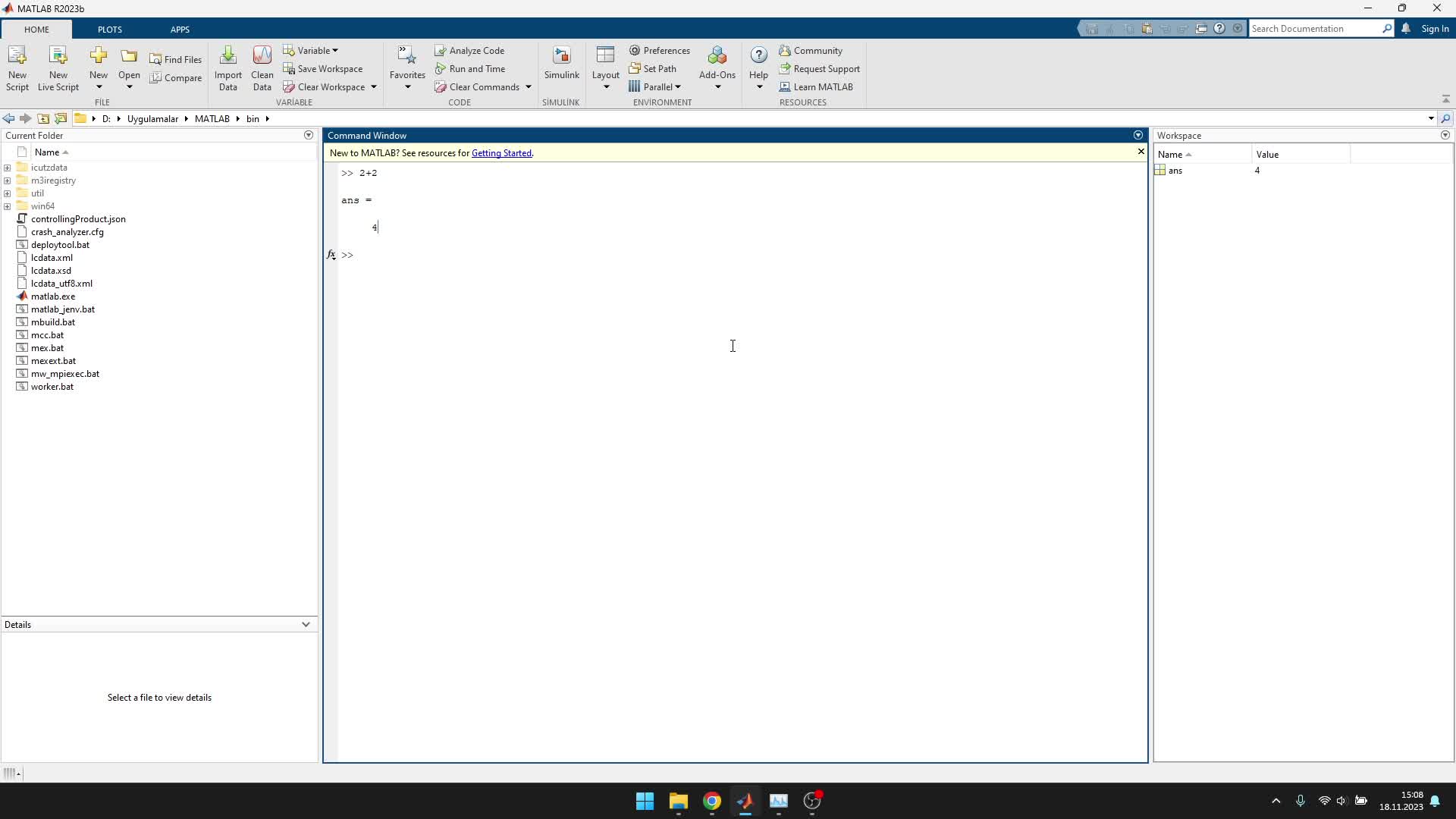Show hidden system tray icons
1456x819 pixels.
coord(1276,801)
